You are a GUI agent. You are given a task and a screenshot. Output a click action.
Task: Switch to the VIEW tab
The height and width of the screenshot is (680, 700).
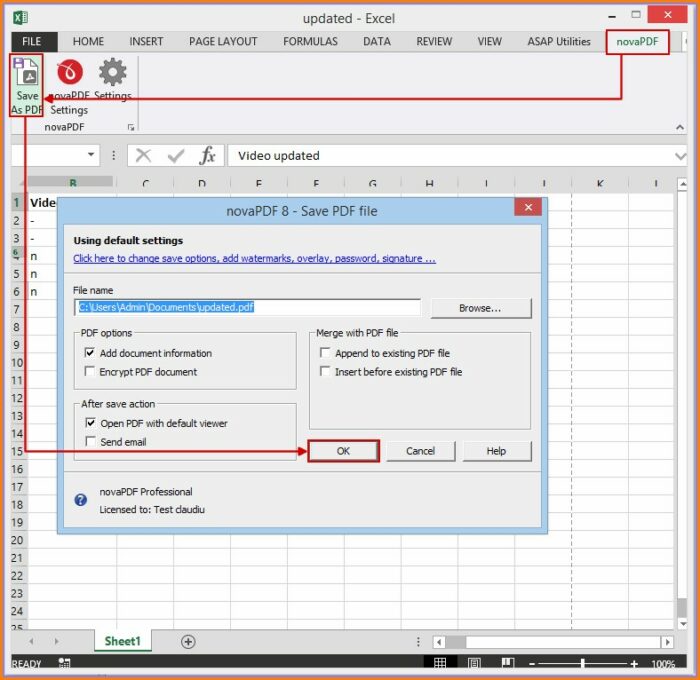point(490,42)
